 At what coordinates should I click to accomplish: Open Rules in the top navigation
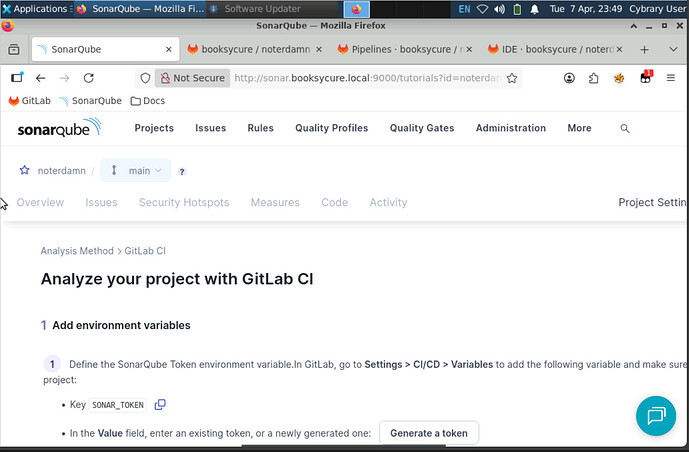click(x=261, y=128)
